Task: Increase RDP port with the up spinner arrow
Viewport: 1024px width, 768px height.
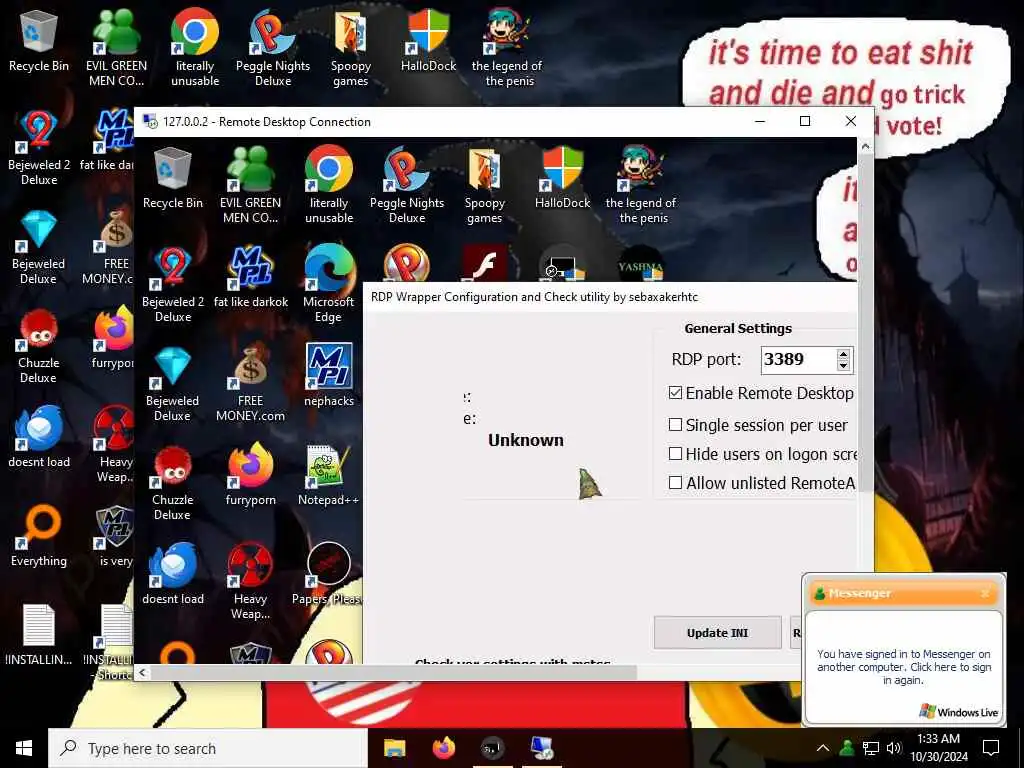Action: point(843,355)
